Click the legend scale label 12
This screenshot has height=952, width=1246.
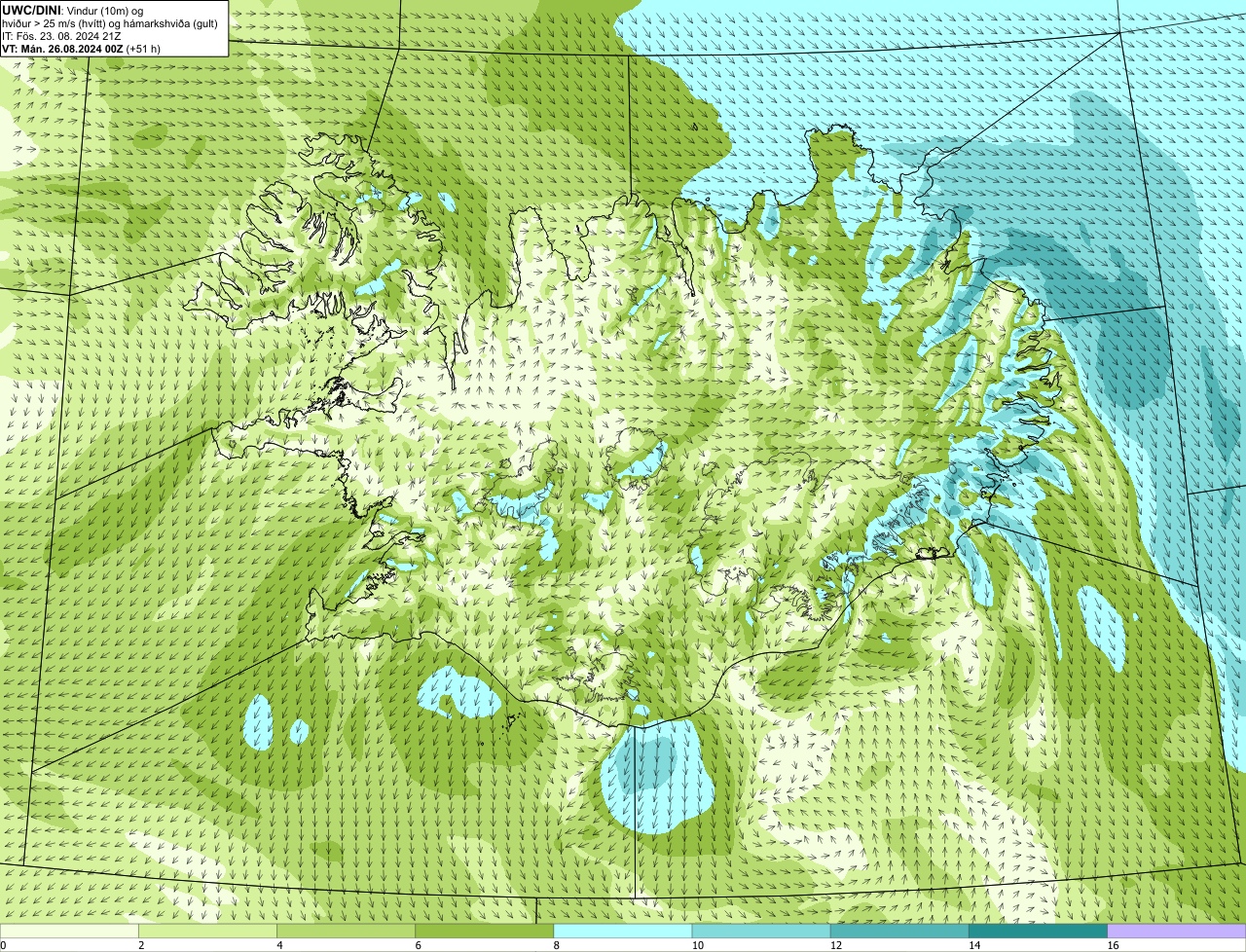click(835, 945)
